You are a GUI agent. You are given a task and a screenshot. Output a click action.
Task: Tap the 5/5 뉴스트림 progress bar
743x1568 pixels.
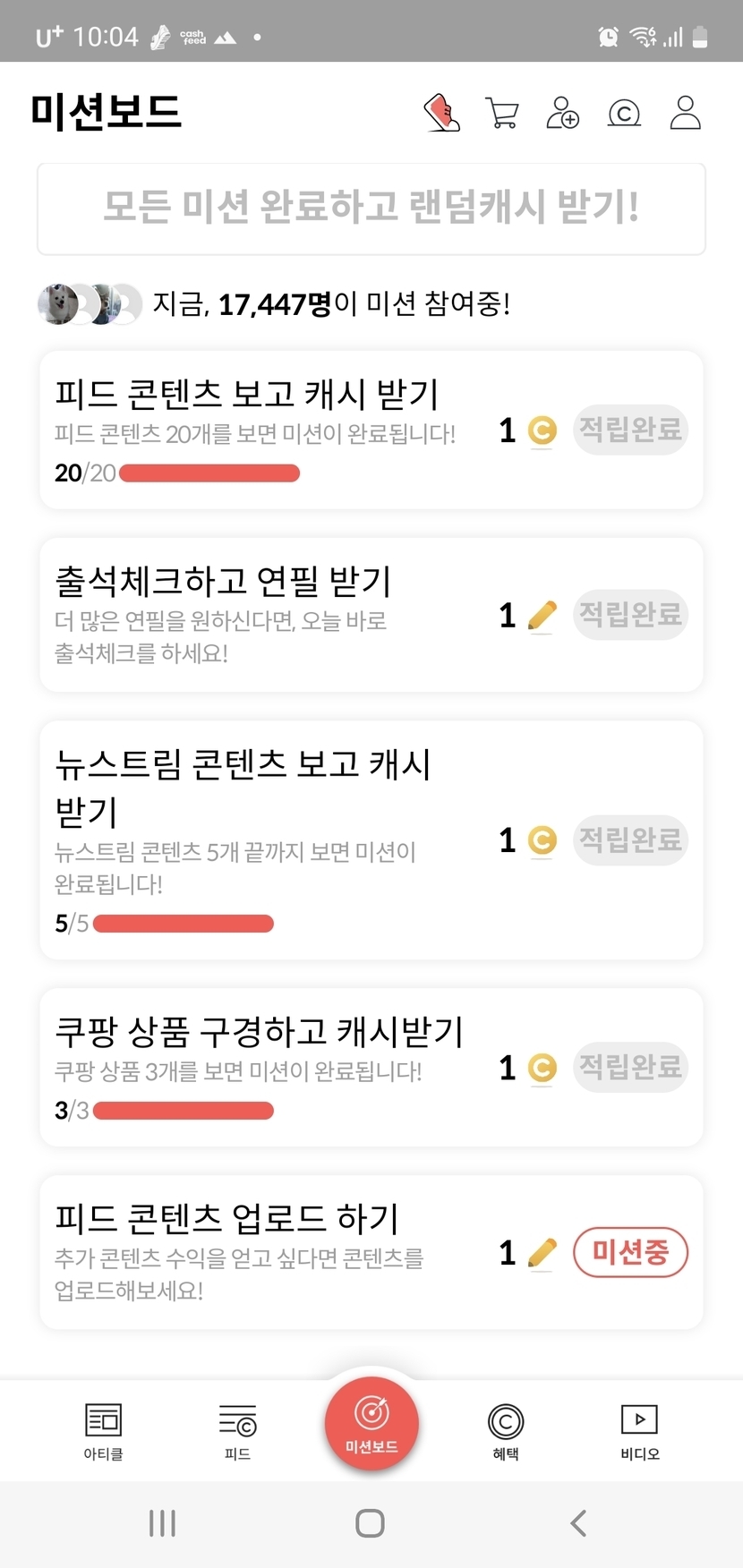(x=183, y=924)
